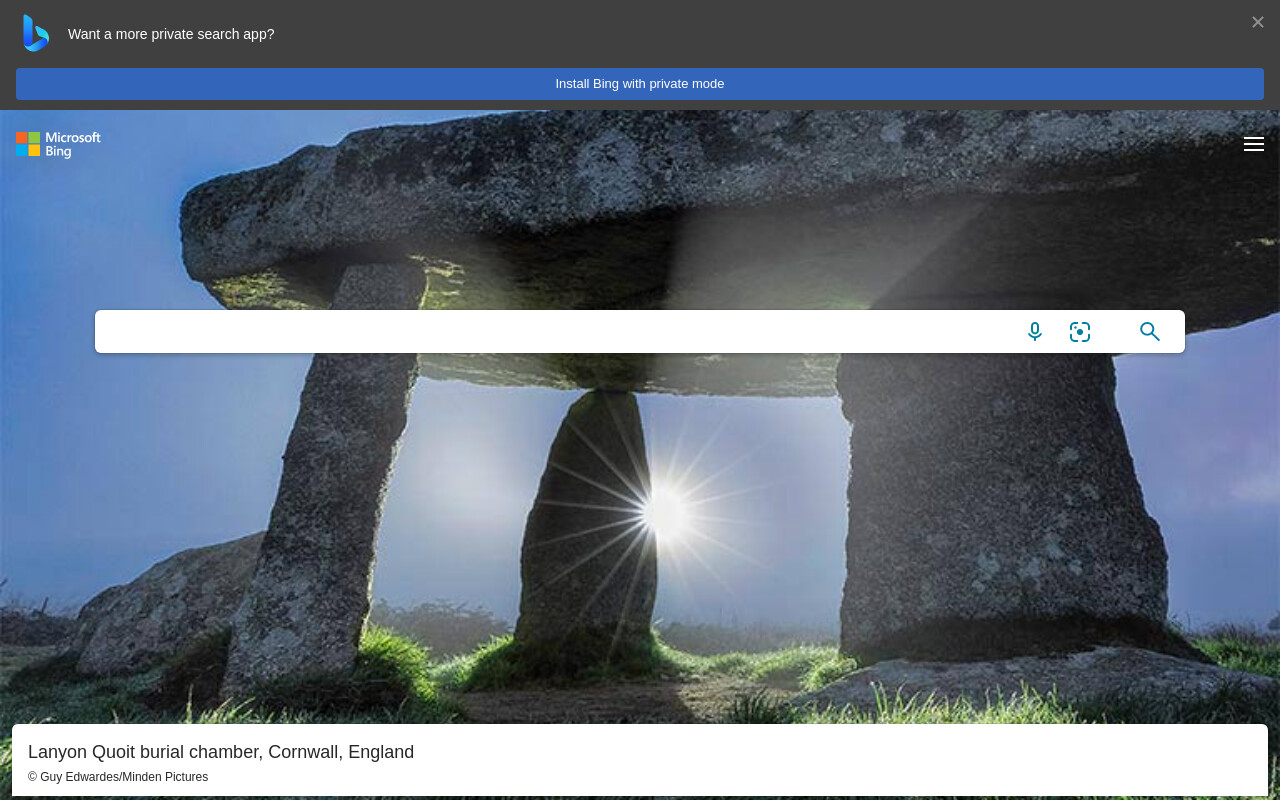
Task: Click the Guy Edwardes/Minden Pictures credit
Action: click(x=118, y=777)
